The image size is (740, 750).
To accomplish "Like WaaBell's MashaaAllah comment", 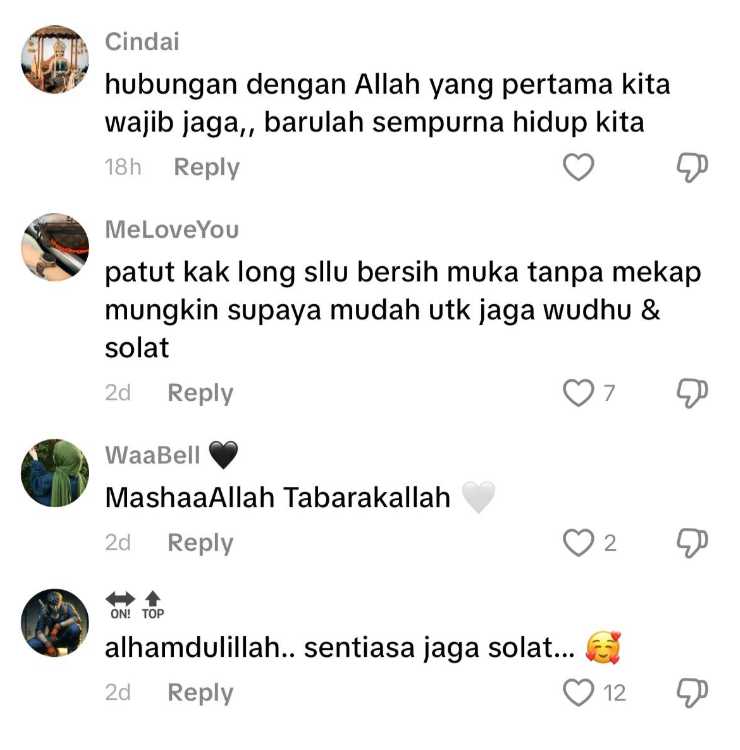I will pyautogui.click(x=578, y=542).
